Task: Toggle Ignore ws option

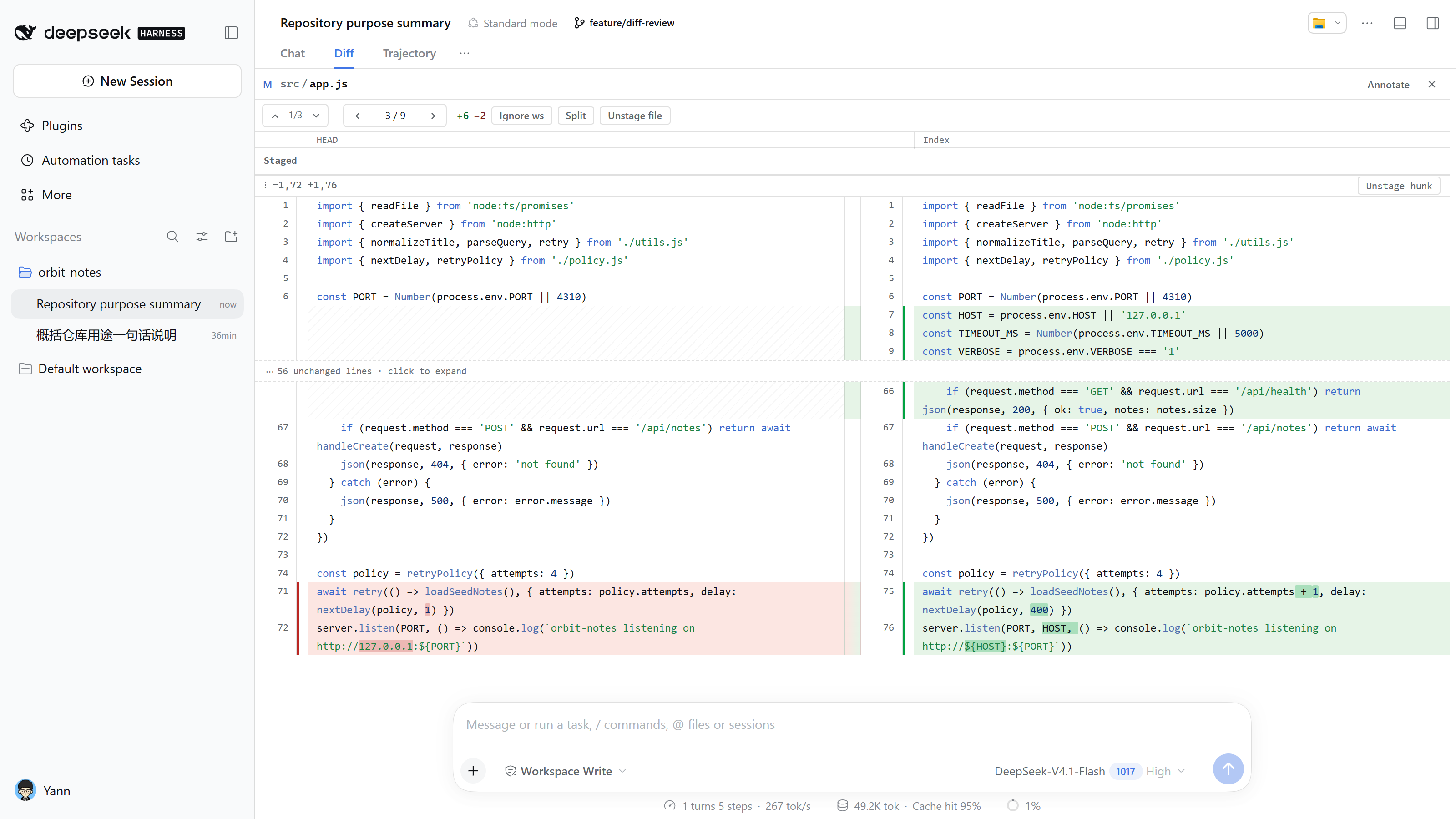Action: [521, 115]
